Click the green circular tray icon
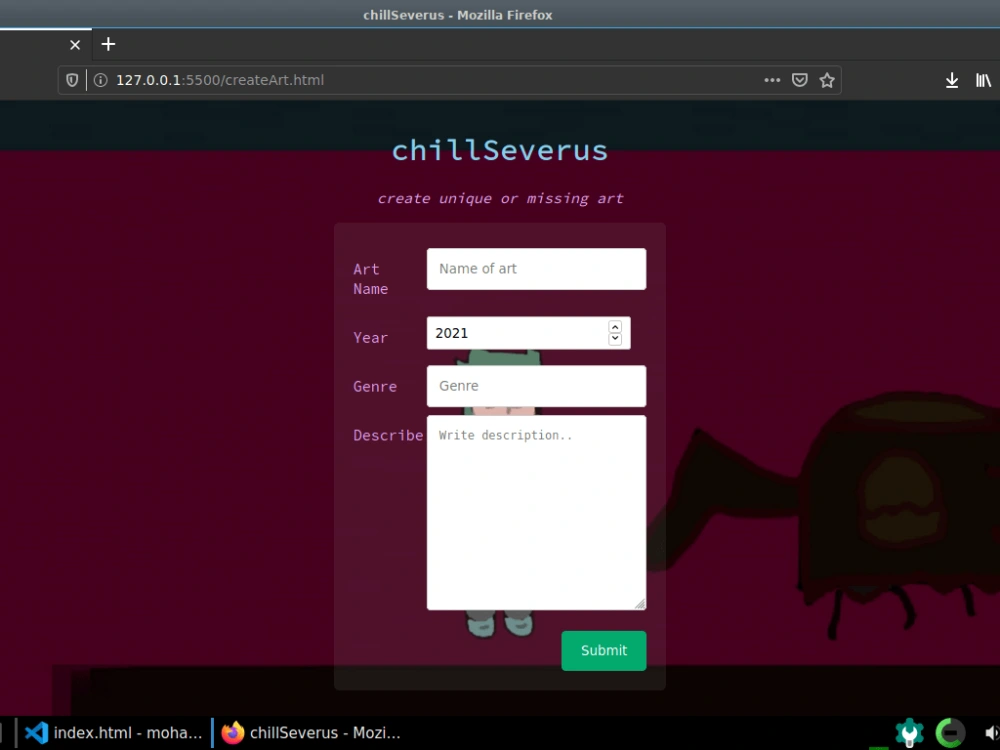 [950, 732]
